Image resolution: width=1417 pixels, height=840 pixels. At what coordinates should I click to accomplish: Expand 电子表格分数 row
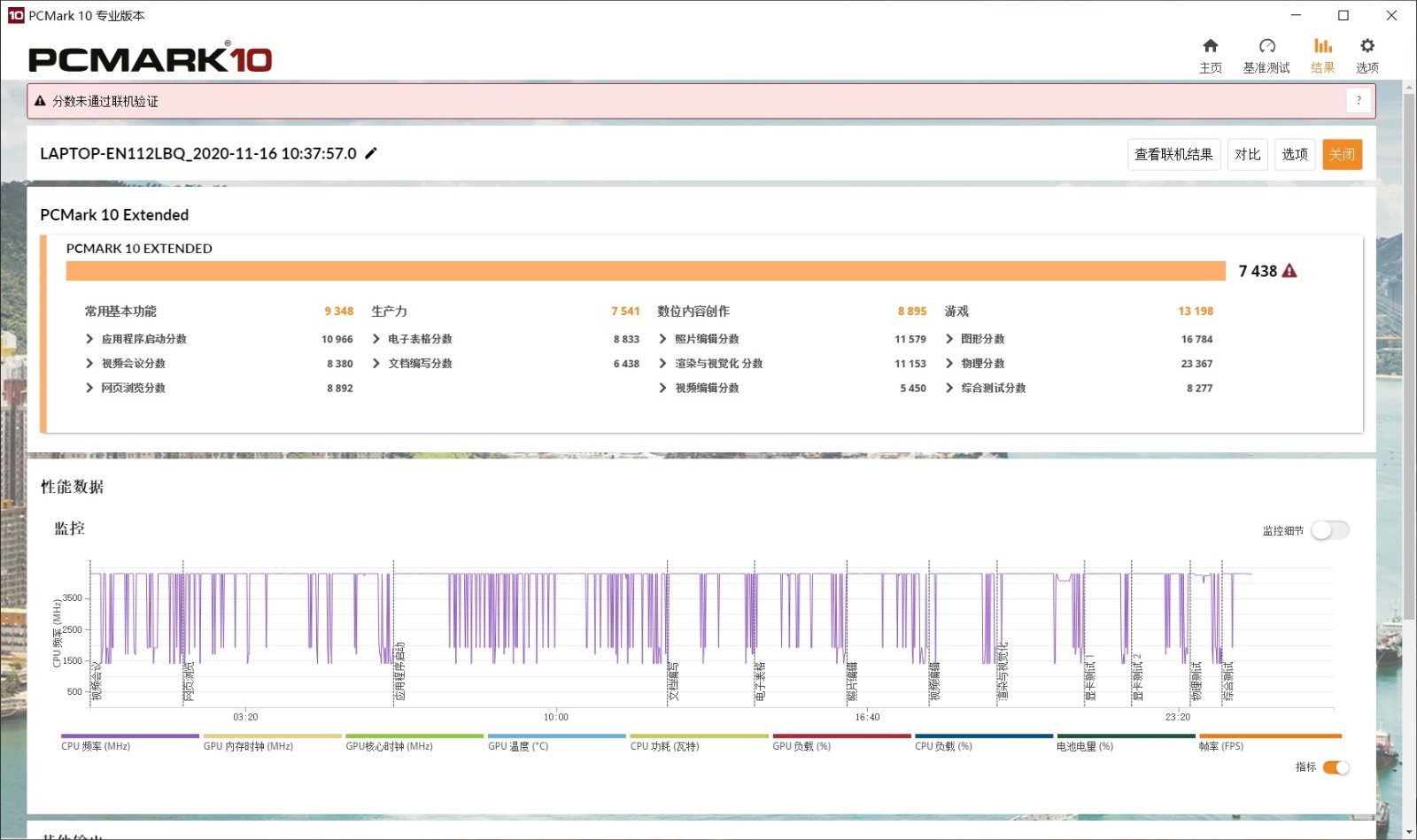[376, 339]
